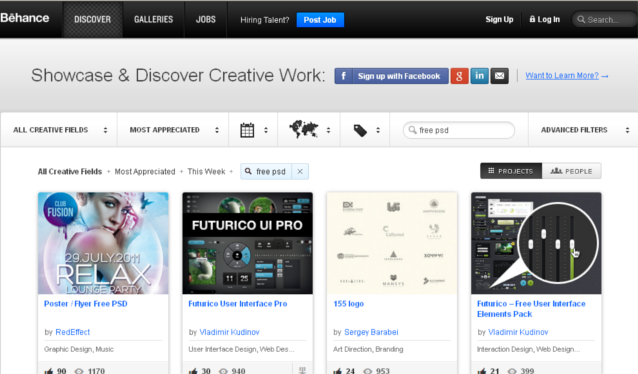Open the Futurico UI Pro thumbnail
Image resolution: width=638 pixels, height=374 pixels.
coord(247,243)
